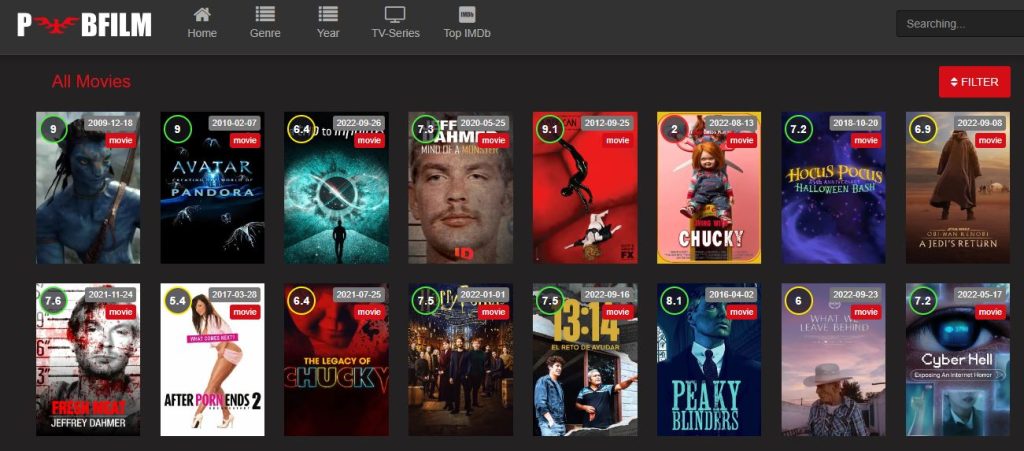Click the IMDb icon above Top IMDb
This screenshot has height=451, width=1024.
click(466, 14)
